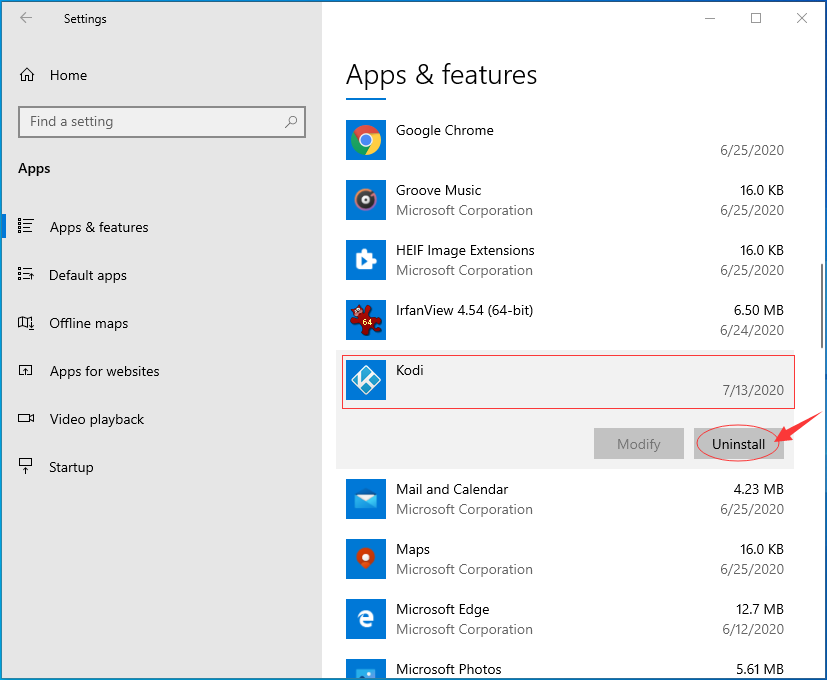Viewport: 827px width, 680px height.
Task: Select Apps & features in sidebar
Action: pos(99,227)
